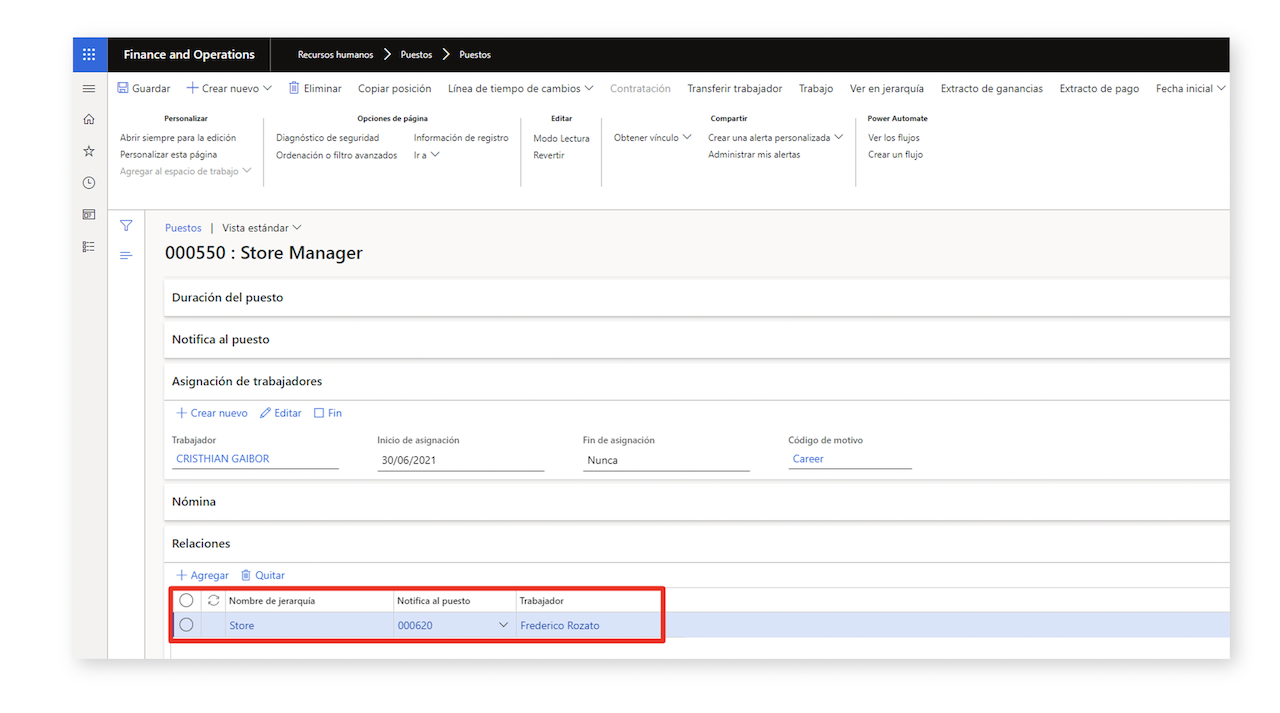Expand Obtener vínculo dropdown

653,138
